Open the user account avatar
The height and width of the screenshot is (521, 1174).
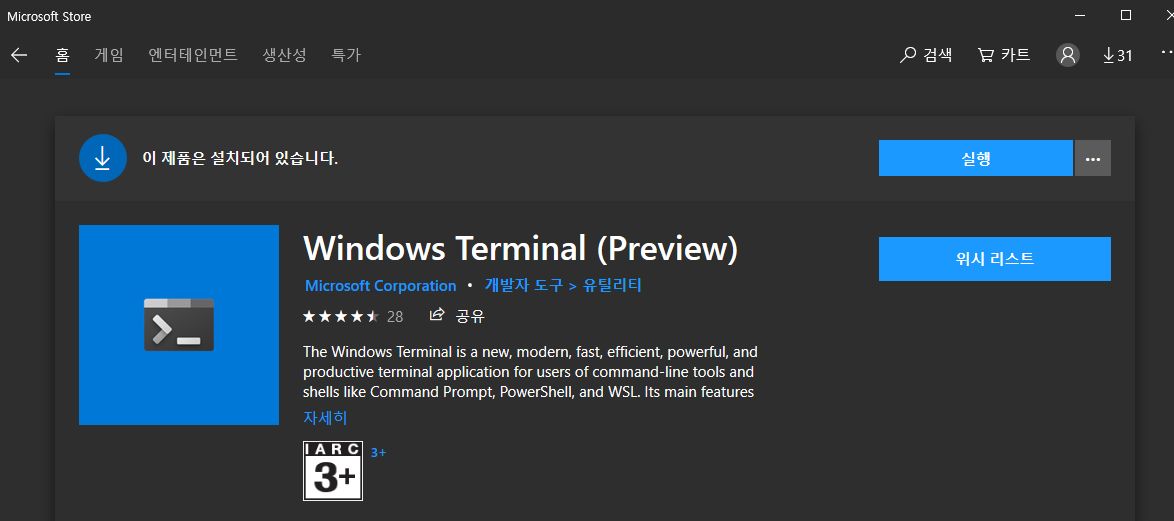pos(1068,55)
